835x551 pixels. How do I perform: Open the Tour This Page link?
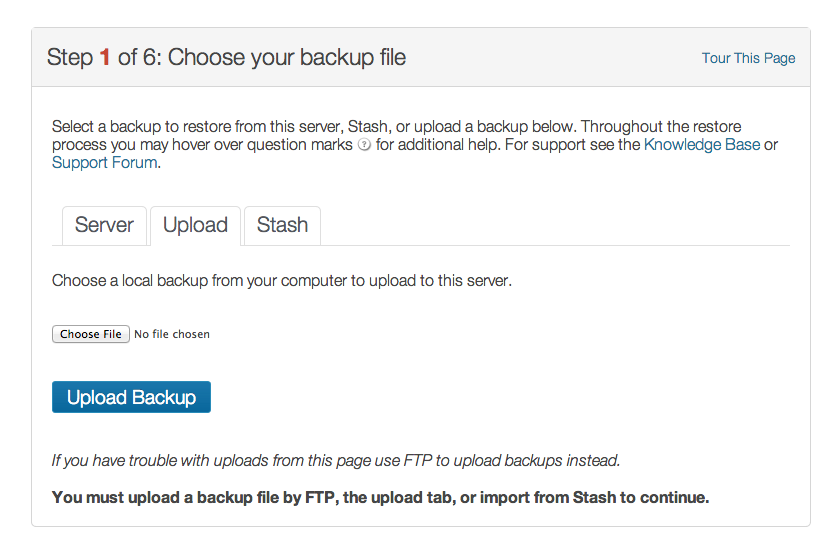(x=748, y=58)
